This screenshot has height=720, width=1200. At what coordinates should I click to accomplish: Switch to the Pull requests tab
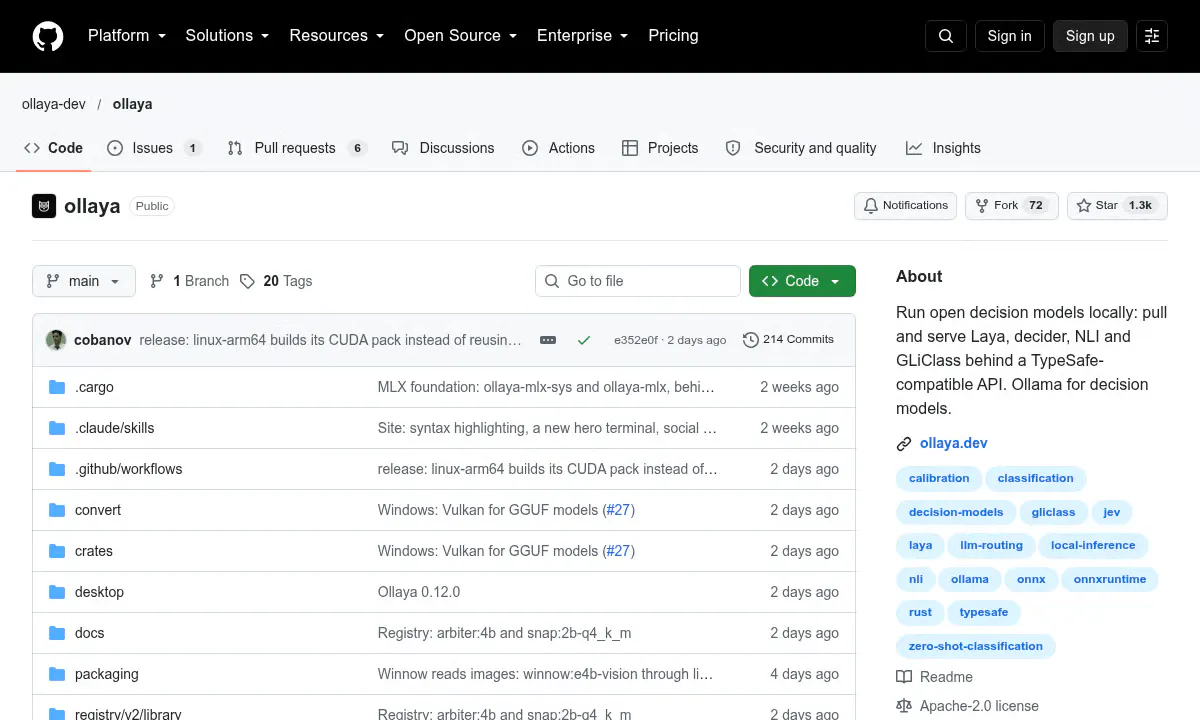tap(297, 148)
